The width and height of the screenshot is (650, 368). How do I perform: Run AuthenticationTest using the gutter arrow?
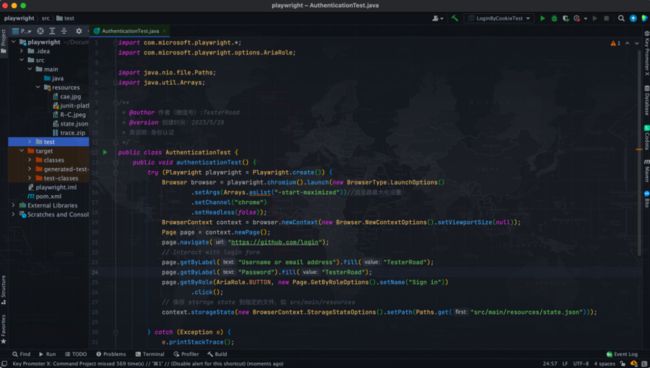(105, 153)
